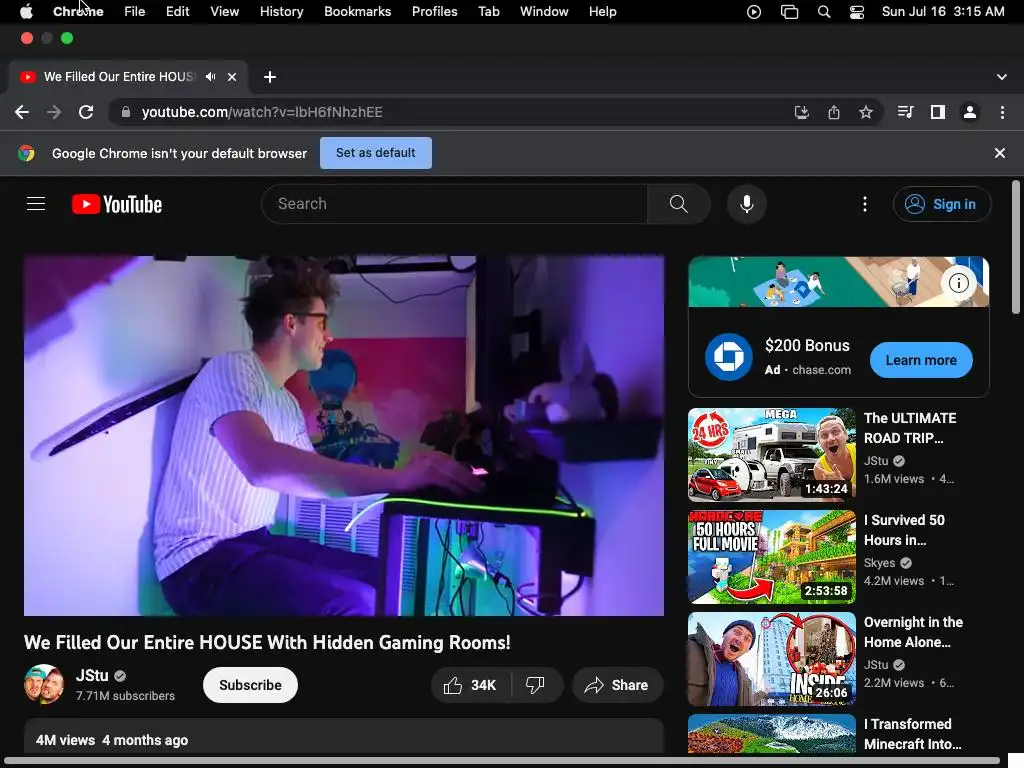
Task: Open the Chrome app menu
Action: tap(78, 12)
